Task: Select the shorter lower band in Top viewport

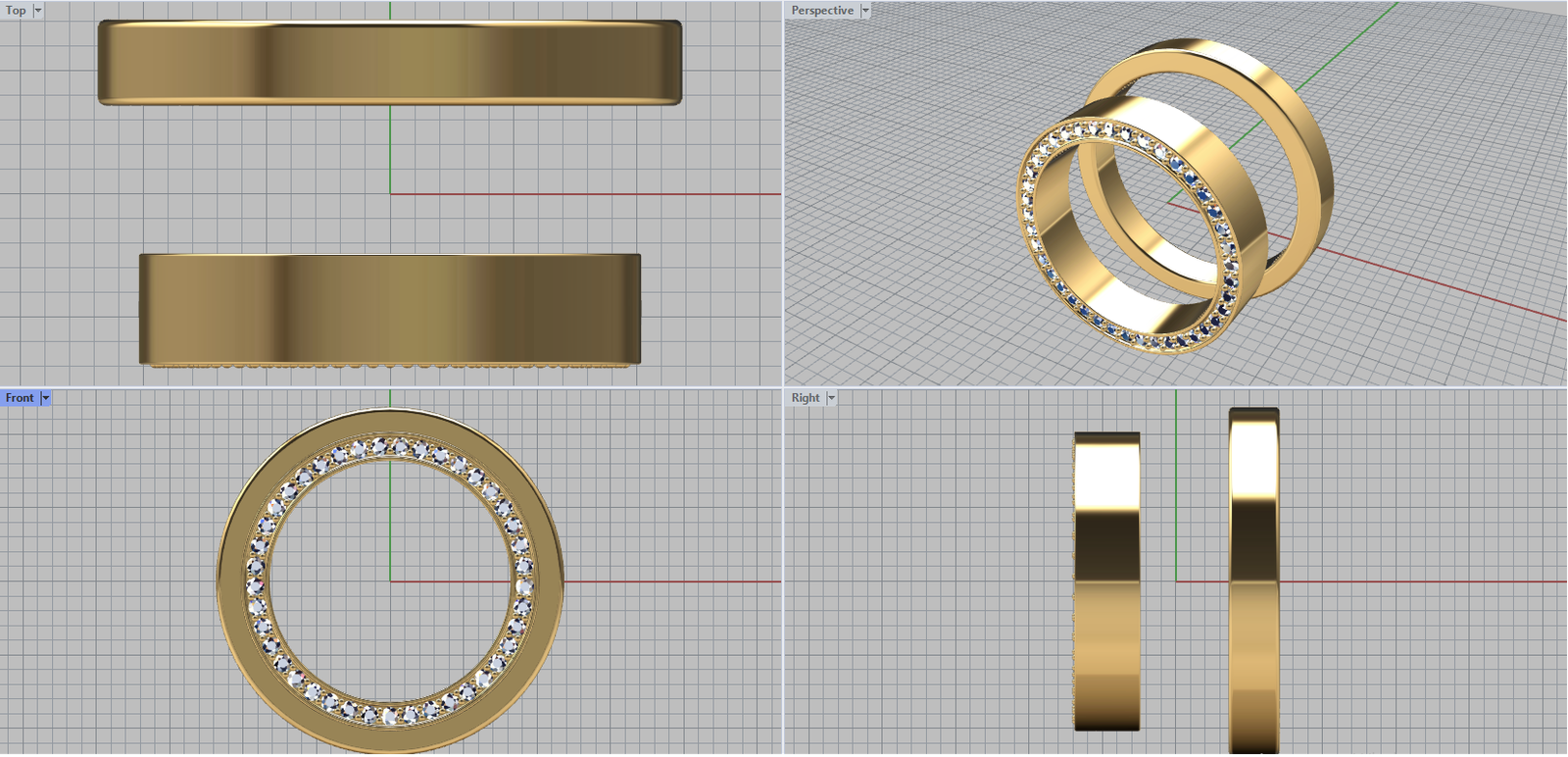Action: coord(389,309)
